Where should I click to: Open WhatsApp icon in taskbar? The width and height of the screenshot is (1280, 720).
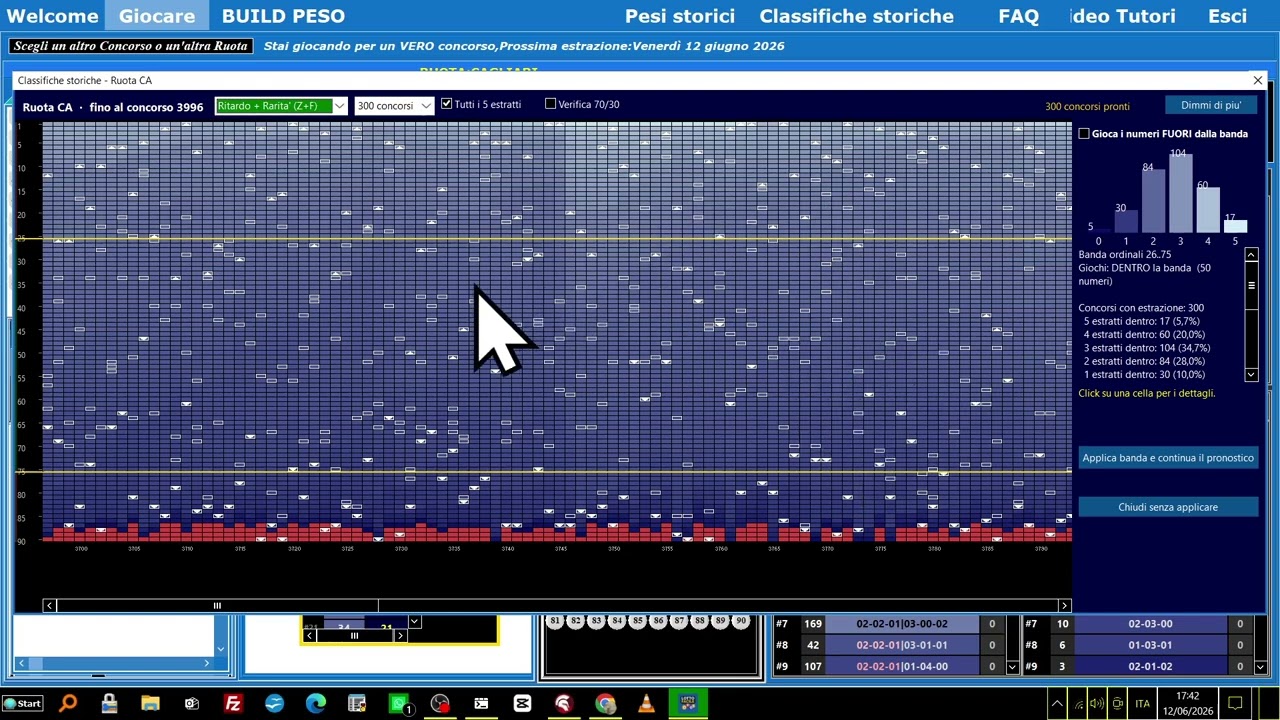coord(399,703)
